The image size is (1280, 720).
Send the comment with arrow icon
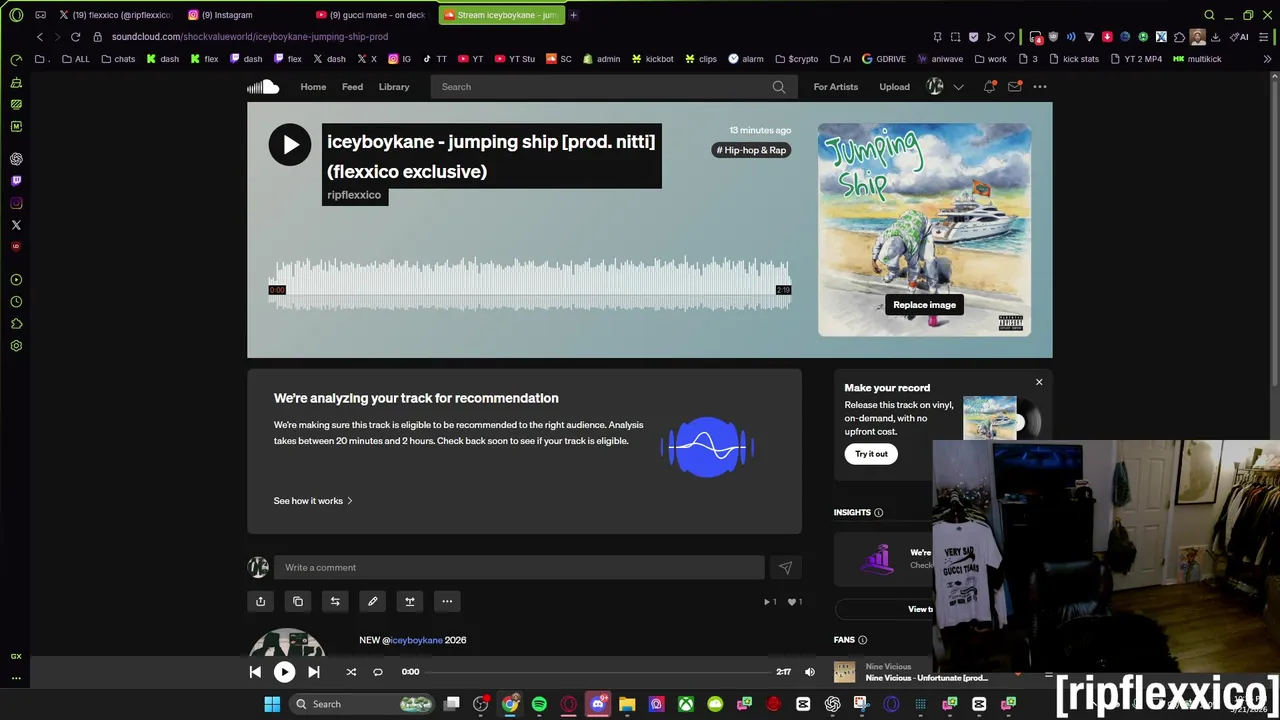tap(785, 567)
